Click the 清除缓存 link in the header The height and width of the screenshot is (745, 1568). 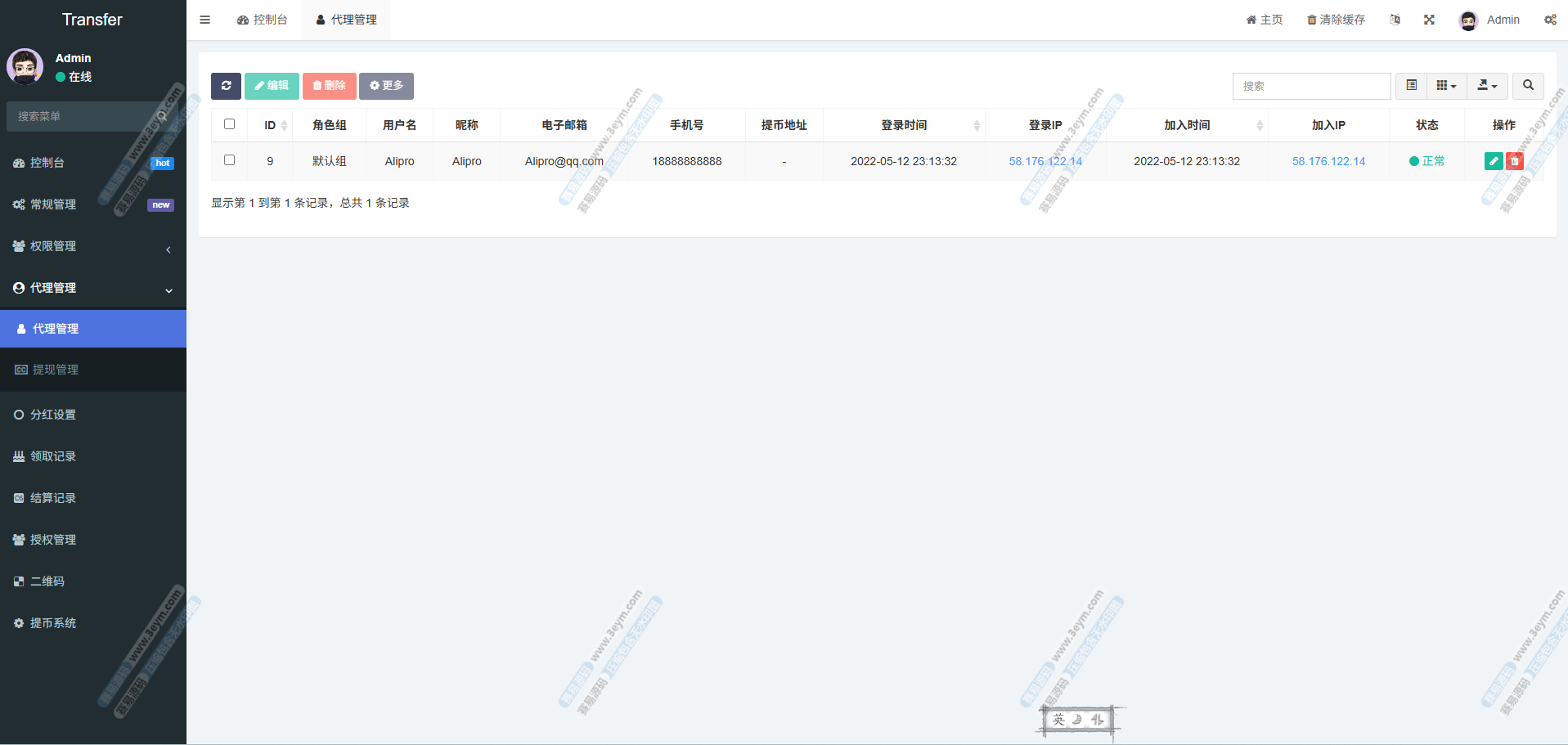click(x=1336, y=20)
